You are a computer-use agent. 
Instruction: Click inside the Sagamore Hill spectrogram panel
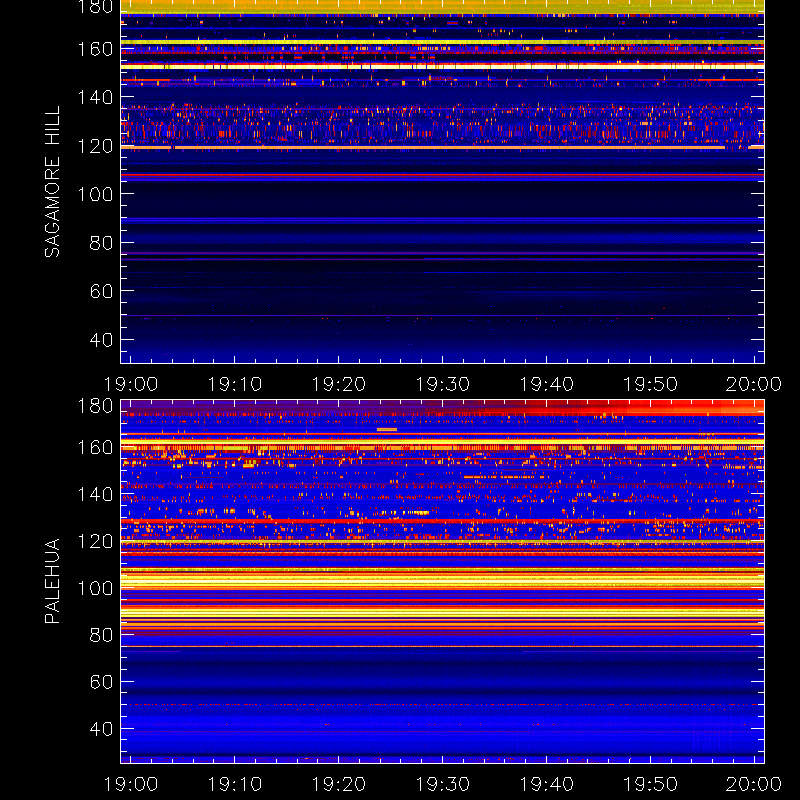tap(442, 182)
